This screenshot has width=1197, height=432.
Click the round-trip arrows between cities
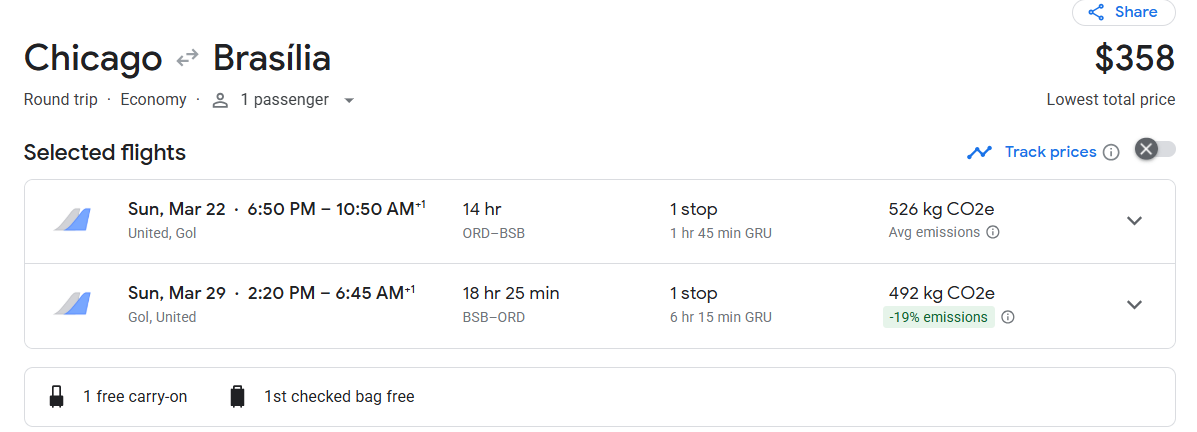[187, 59]
